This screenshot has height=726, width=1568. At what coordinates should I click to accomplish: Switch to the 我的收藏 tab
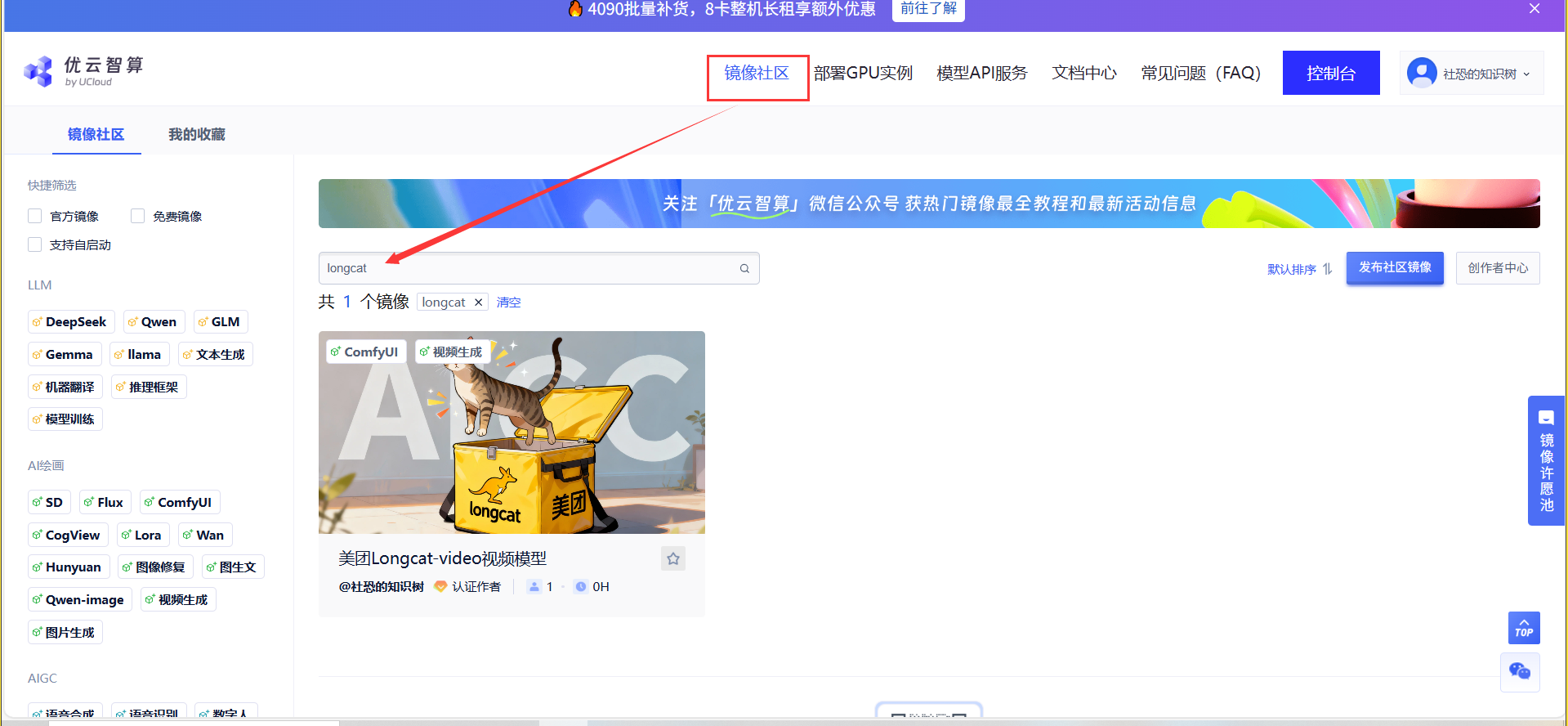(x=197, y=134)
